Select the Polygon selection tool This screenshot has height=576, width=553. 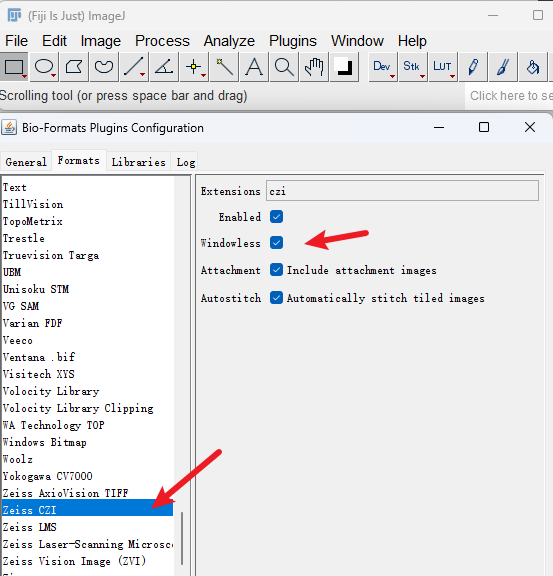click(x=74, y=66)
